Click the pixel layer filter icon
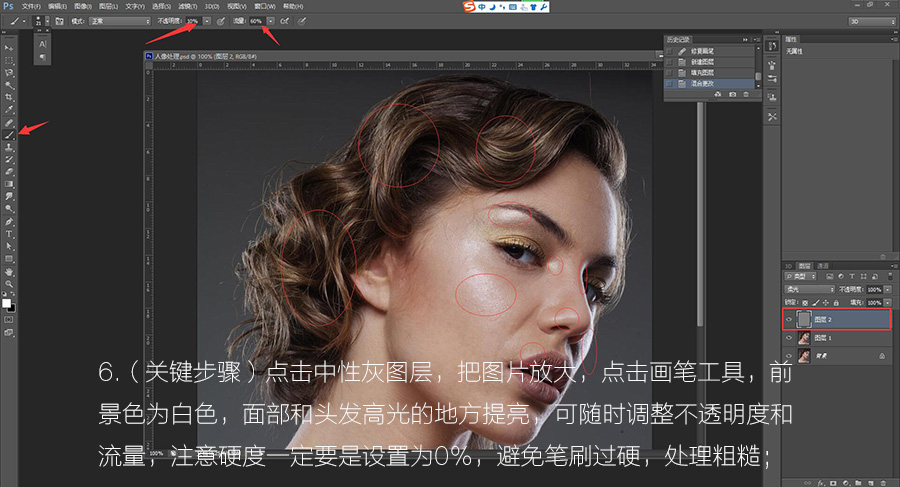This screenshot has width=900, height=487. [829, 276]
